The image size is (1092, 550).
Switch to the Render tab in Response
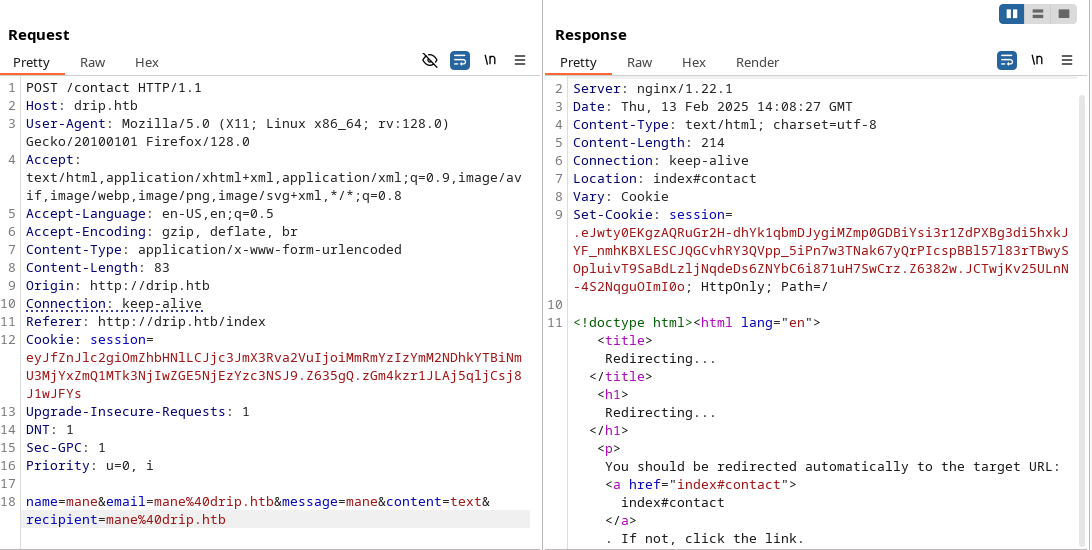757,62
